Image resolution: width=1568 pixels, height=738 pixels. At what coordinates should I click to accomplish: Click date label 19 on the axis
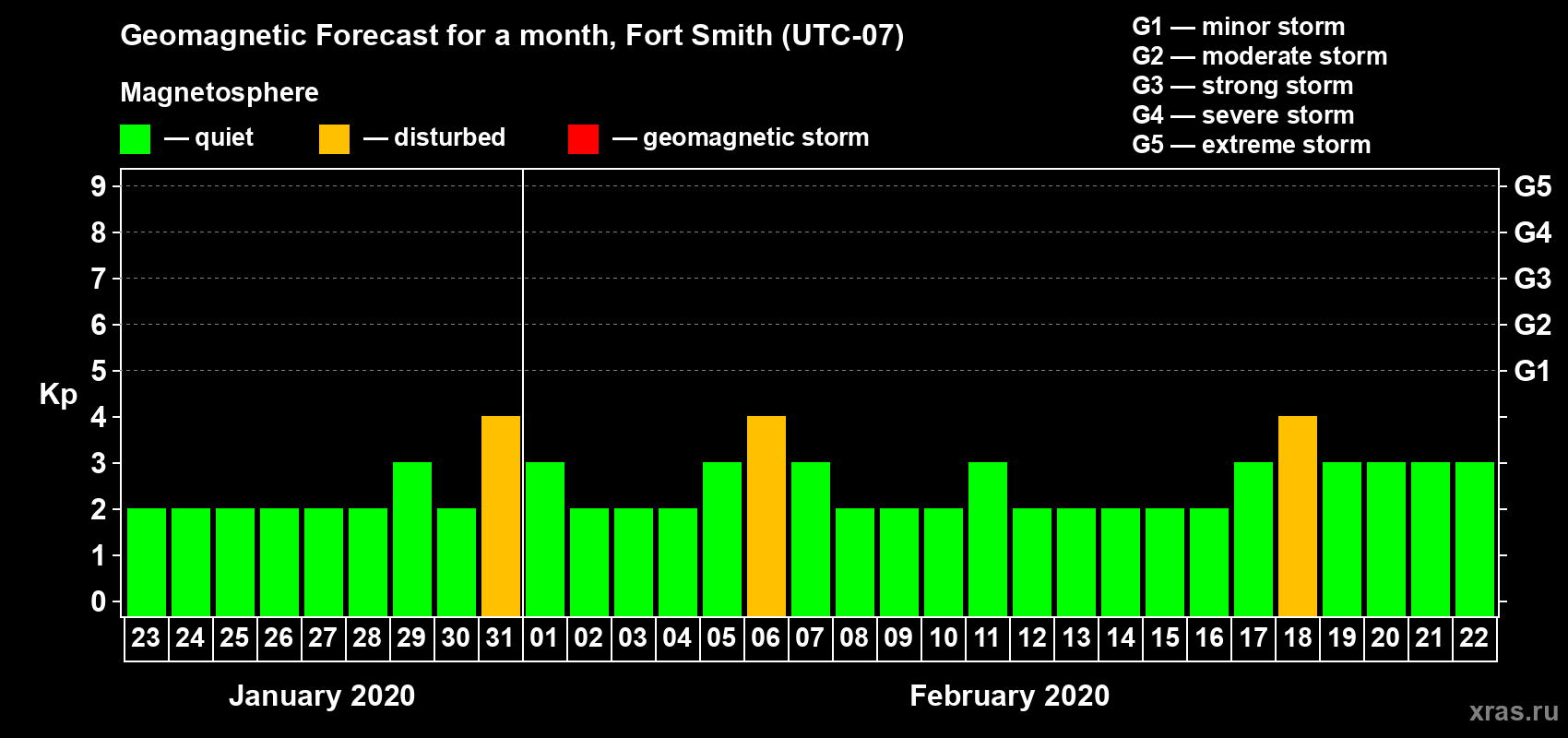point(1341,638)
